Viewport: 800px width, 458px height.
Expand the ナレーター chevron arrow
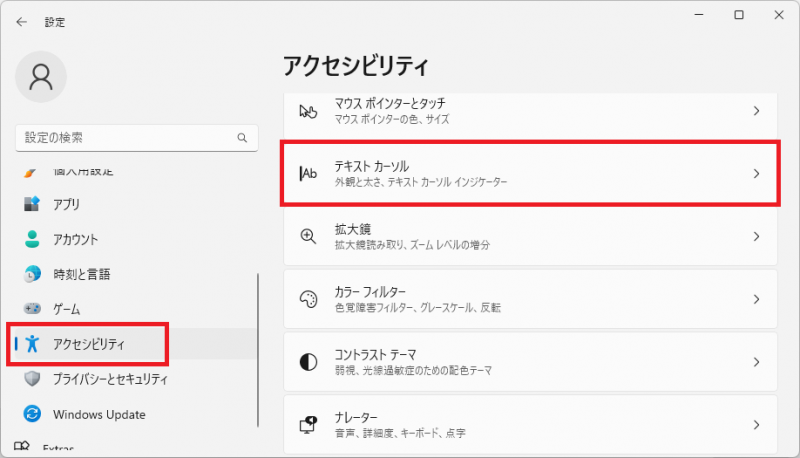pos(756,425)
